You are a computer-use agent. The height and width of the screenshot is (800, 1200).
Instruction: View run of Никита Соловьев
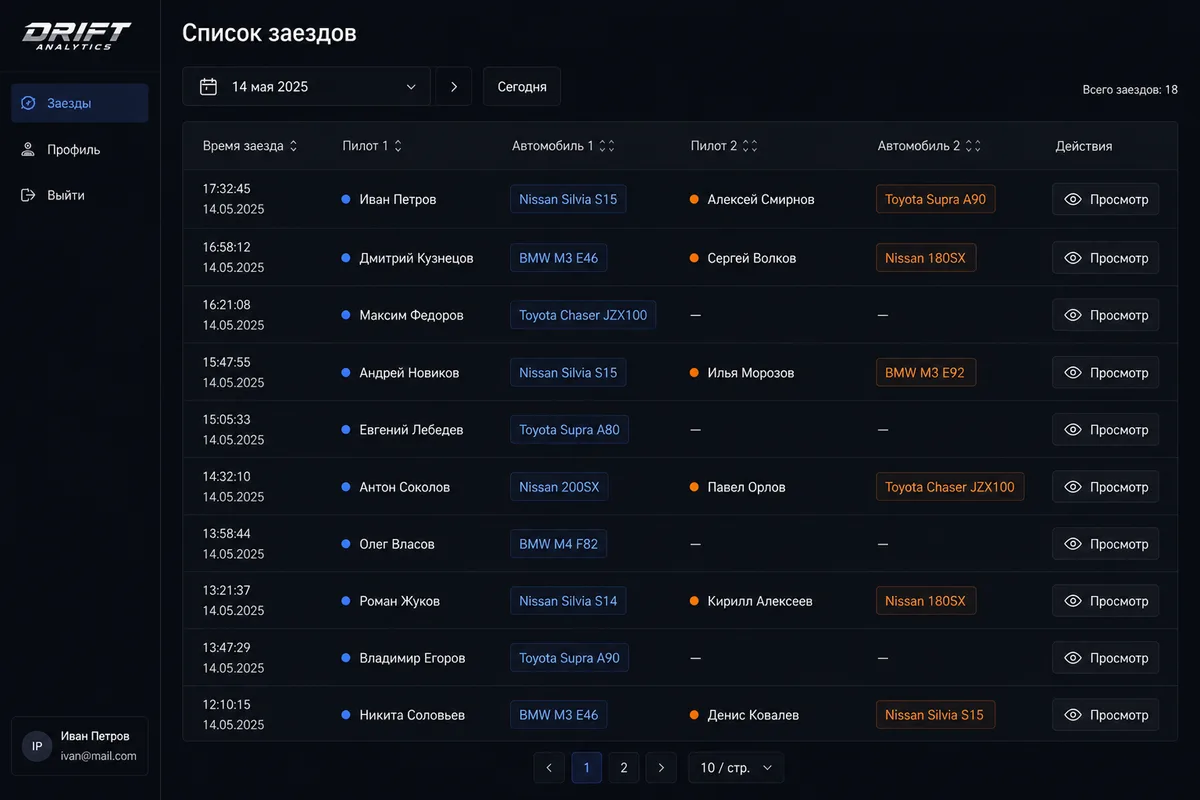coord(1105,715)
